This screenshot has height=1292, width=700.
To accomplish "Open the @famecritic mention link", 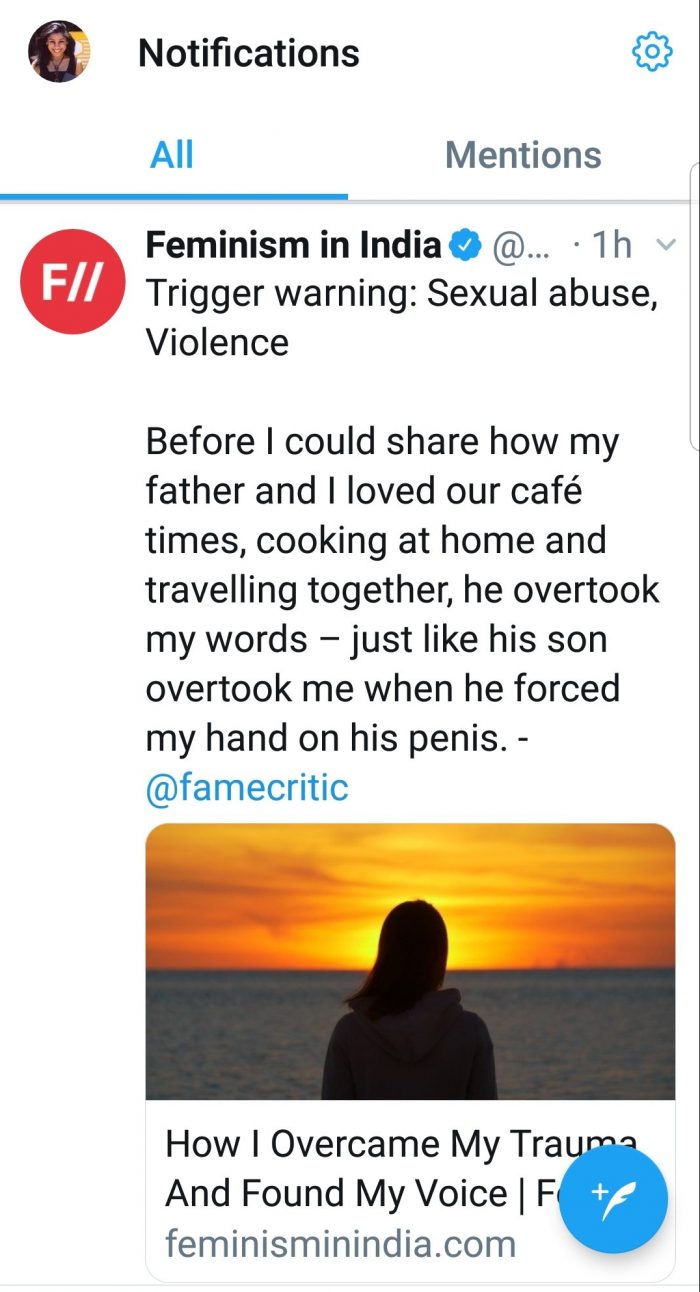I will click(247, 787).
